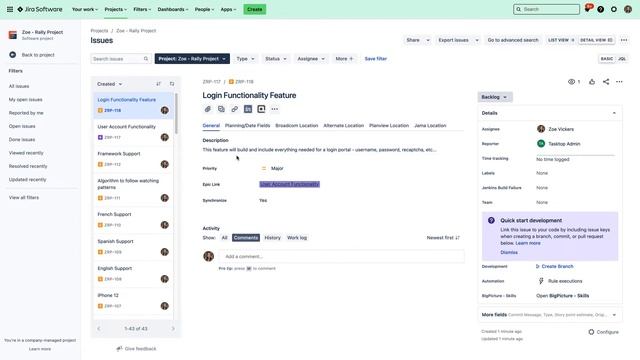Click the add child issue icon
Viewport: 640px width, 360px height.
[221, 109]
